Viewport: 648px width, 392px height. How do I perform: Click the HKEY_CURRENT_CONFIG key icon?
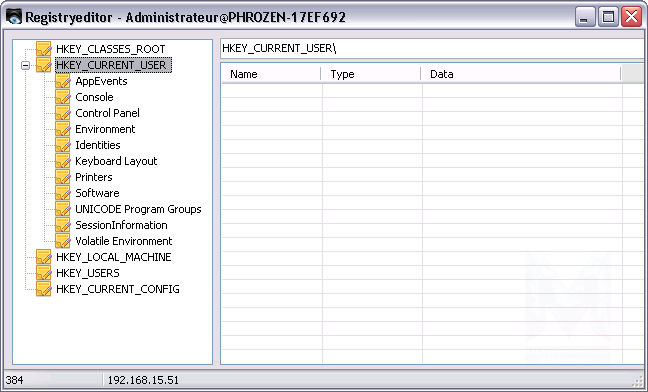(x=44, y=289)
